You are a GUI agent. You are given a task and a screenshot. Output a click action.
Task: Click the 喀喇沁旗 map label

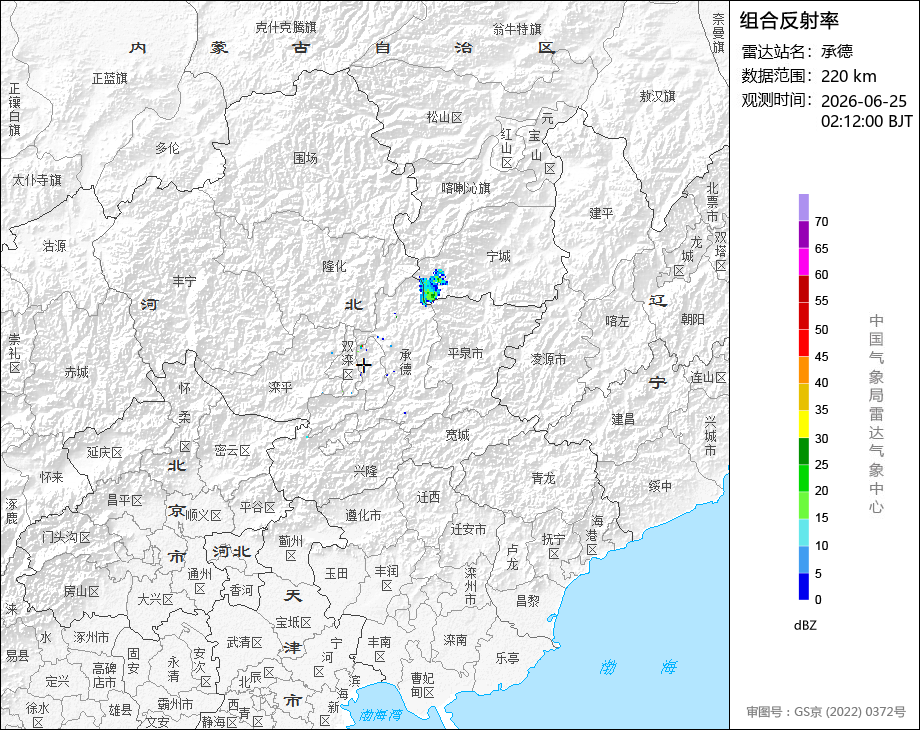pos(466,188)
